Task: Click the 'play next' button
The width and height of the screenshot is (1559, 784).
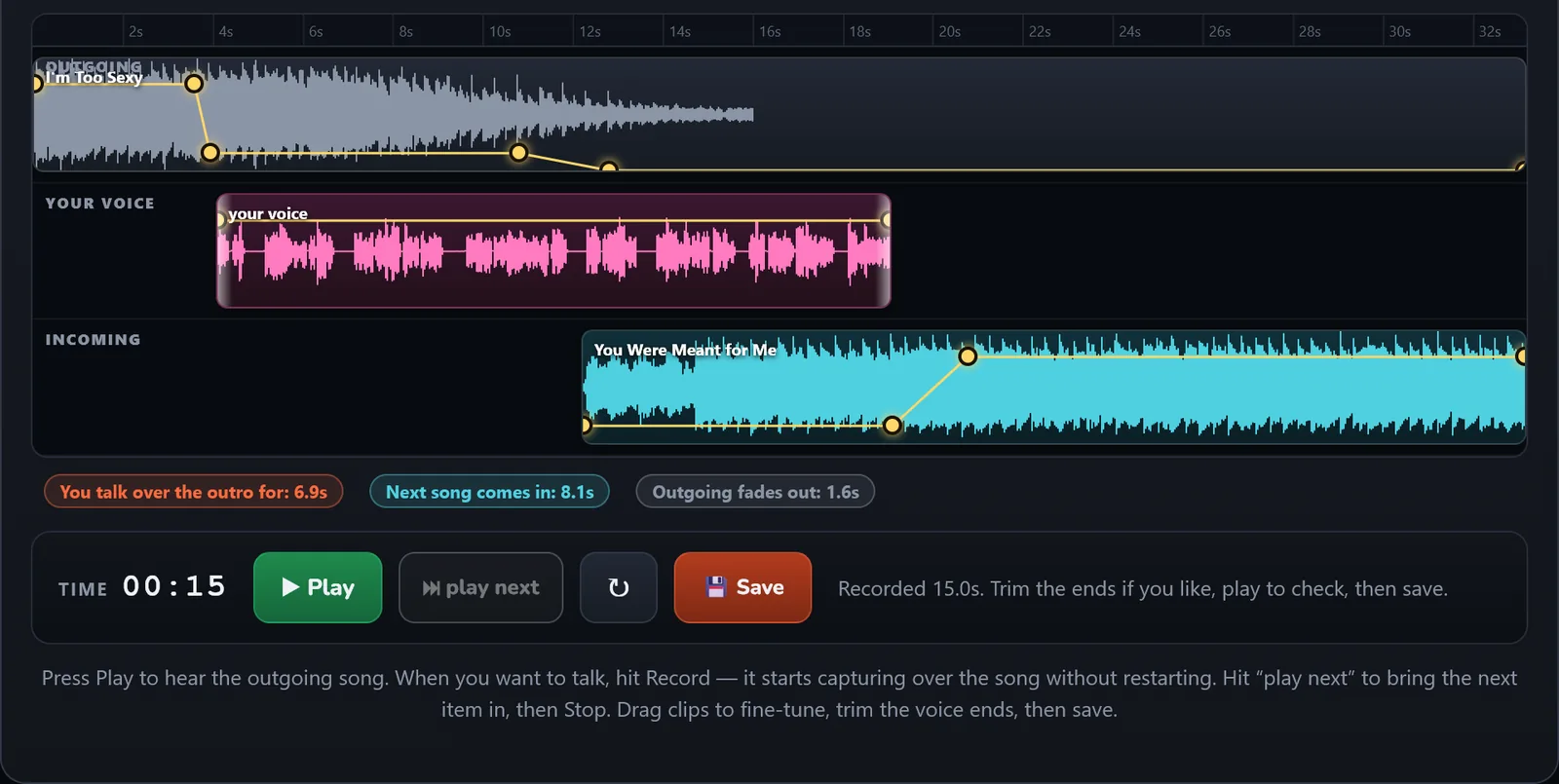Action: [x=480, y=587]
